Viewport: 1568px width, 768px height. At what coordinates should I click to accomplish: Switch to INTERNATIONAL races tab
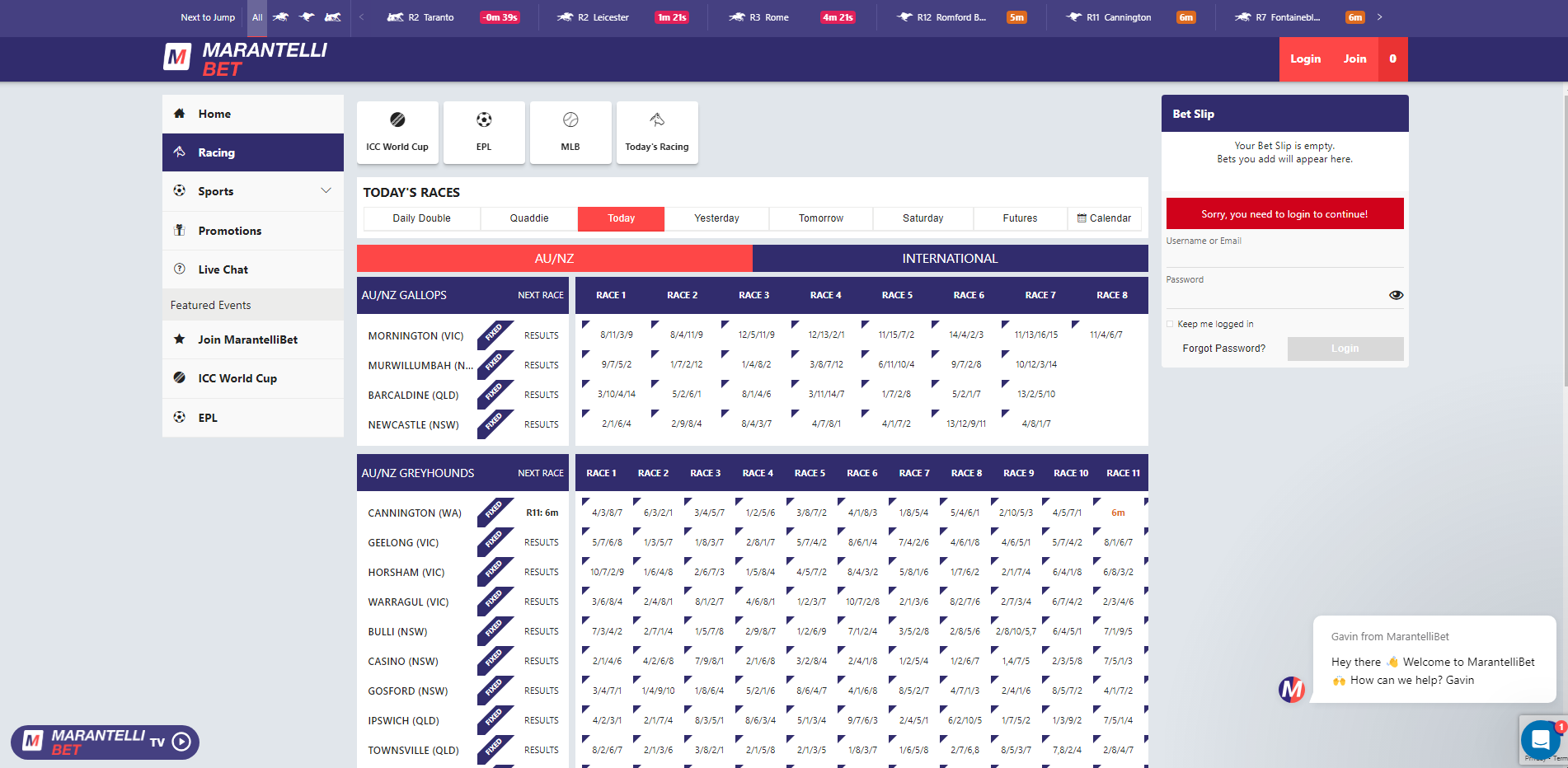[x=950, y=259]
